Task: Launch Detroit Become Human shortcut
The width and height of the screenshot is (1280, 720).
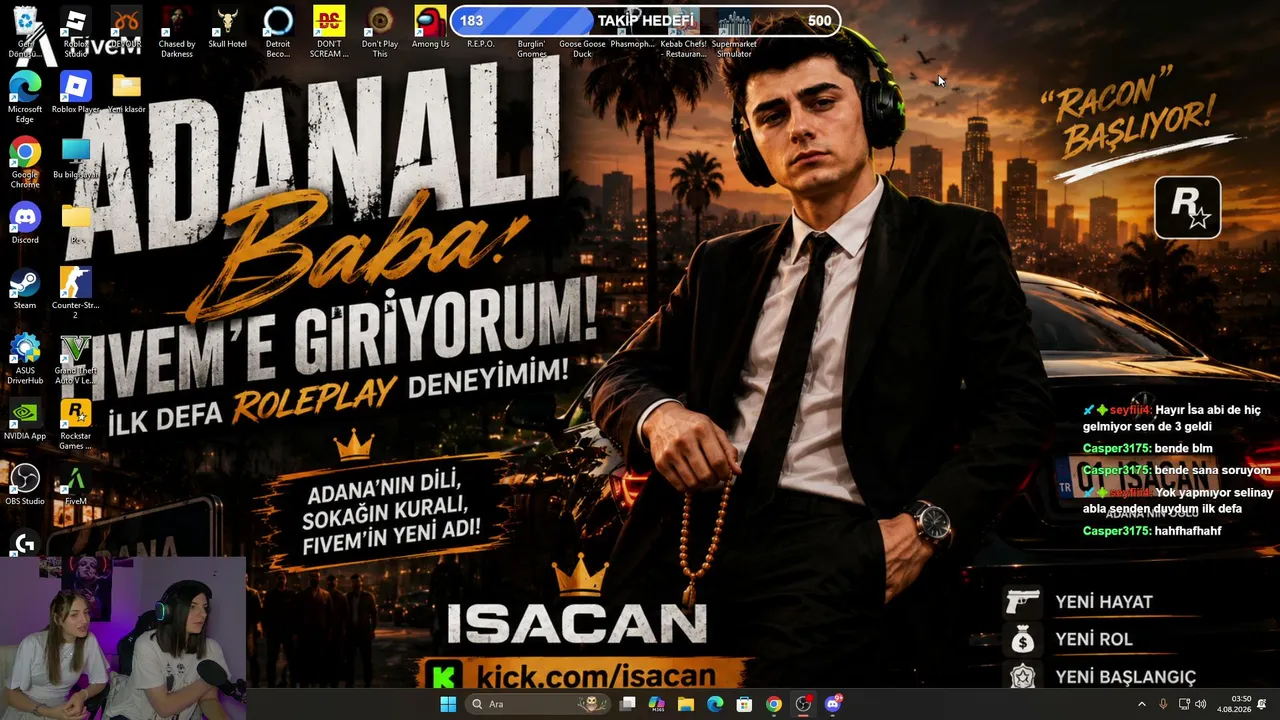Action: pyautogui.click(x=278, y=30)
